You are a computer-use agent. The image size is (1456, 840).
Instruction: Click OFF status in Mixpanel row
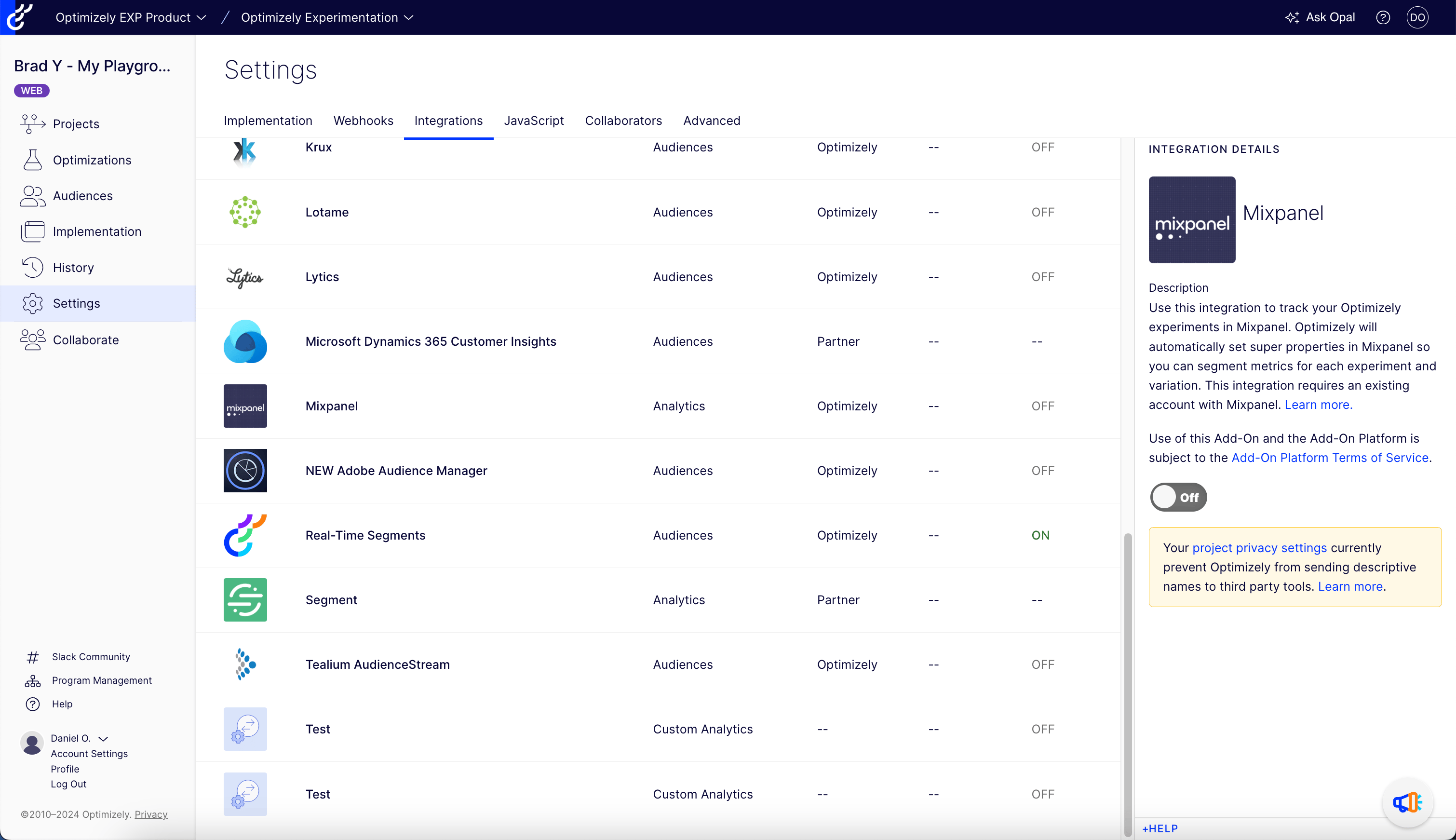click(1042, 406)
